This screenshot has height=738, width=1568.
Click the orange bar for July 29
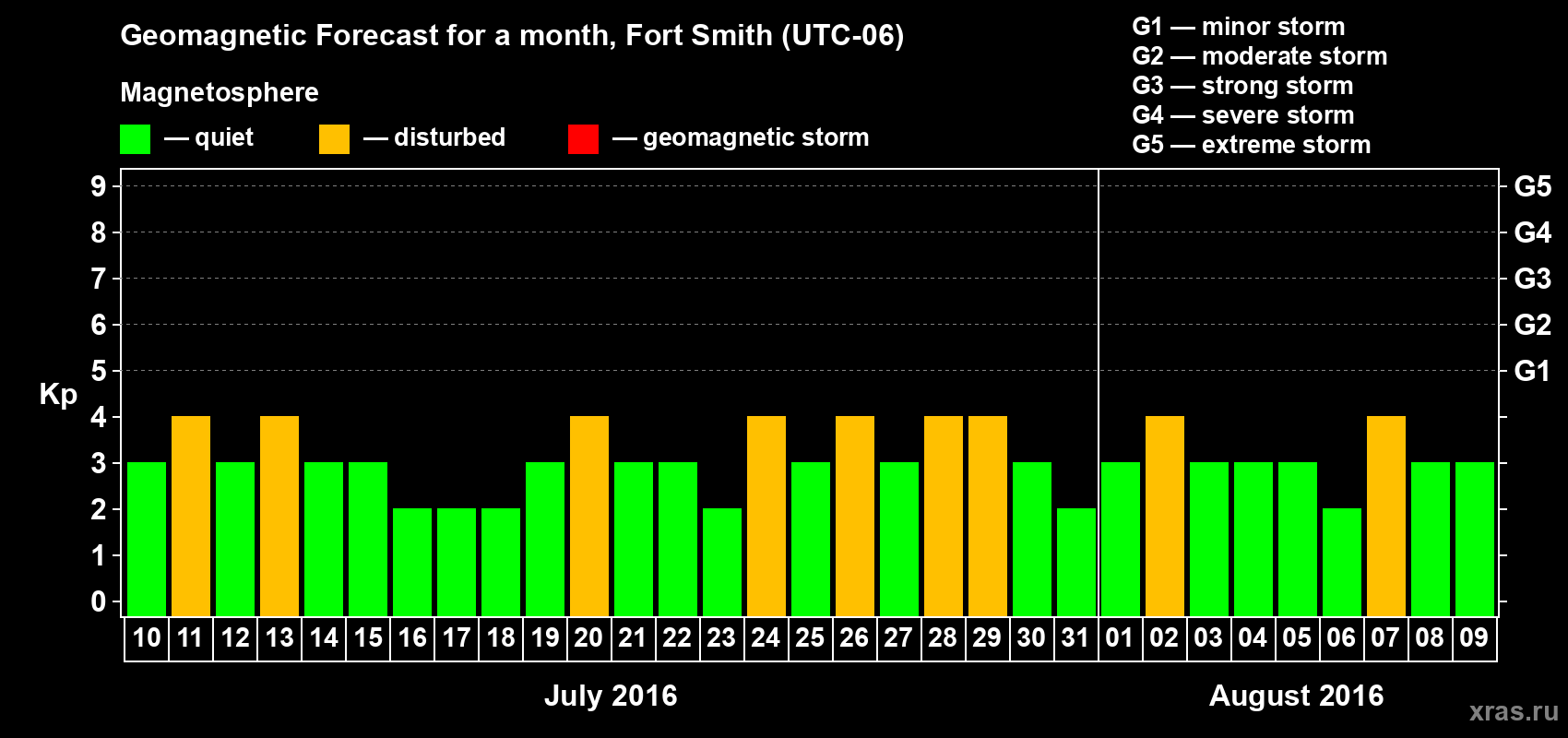click(988, 517)
